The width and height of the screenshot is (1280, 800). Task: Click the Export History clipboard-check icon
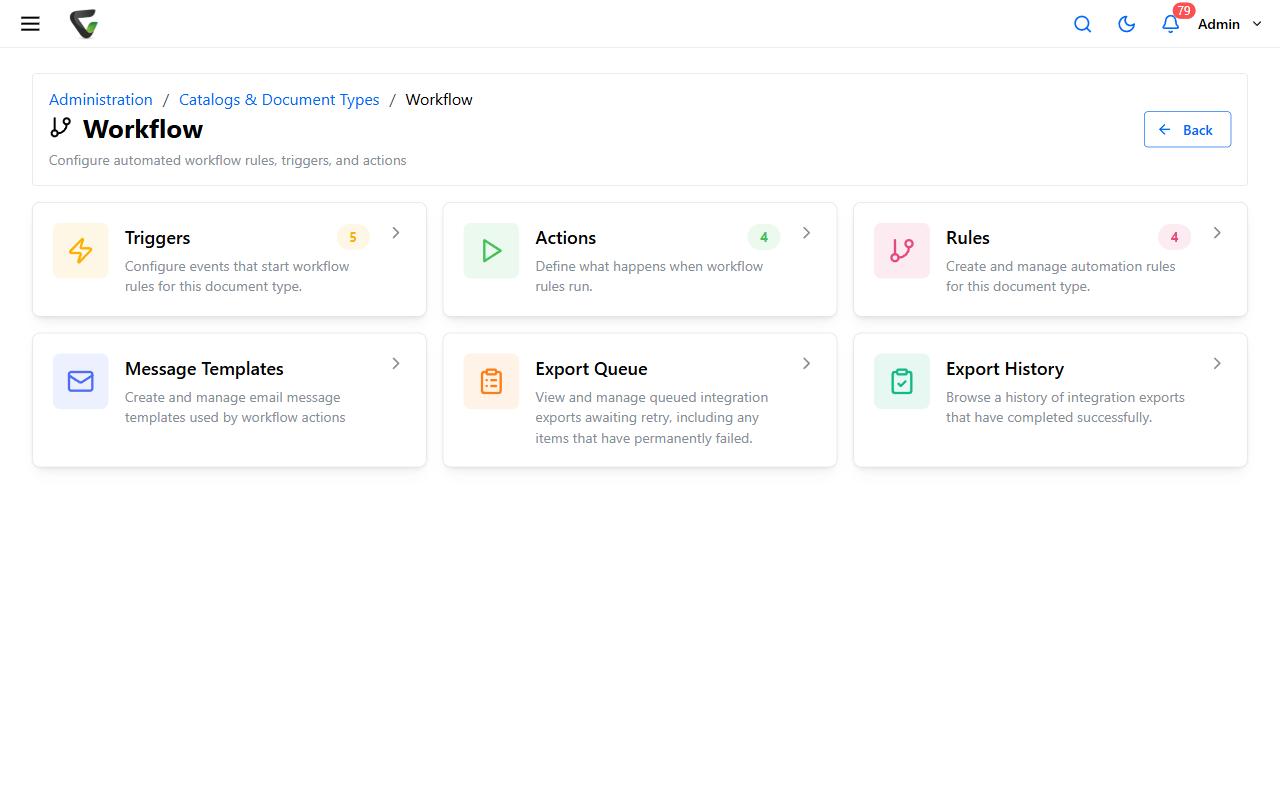[902, 381]
